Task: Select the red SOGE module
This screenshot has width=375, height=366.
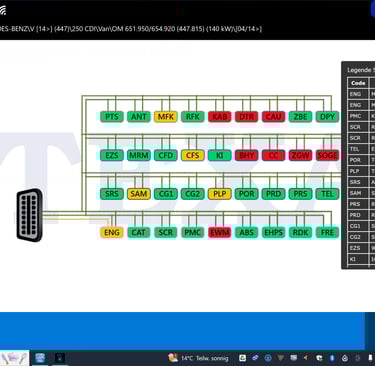Action: 327,155
